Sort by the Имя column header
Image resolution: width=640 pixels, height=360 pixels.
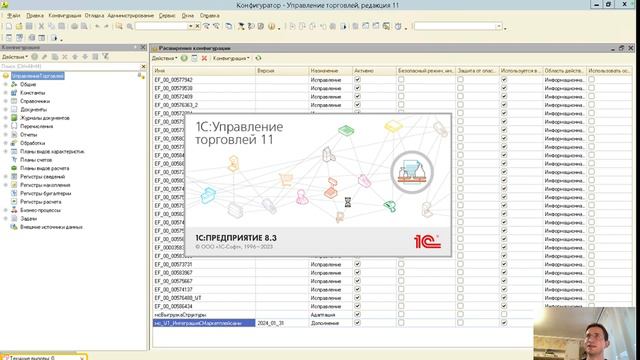click(x=204, y=71)
